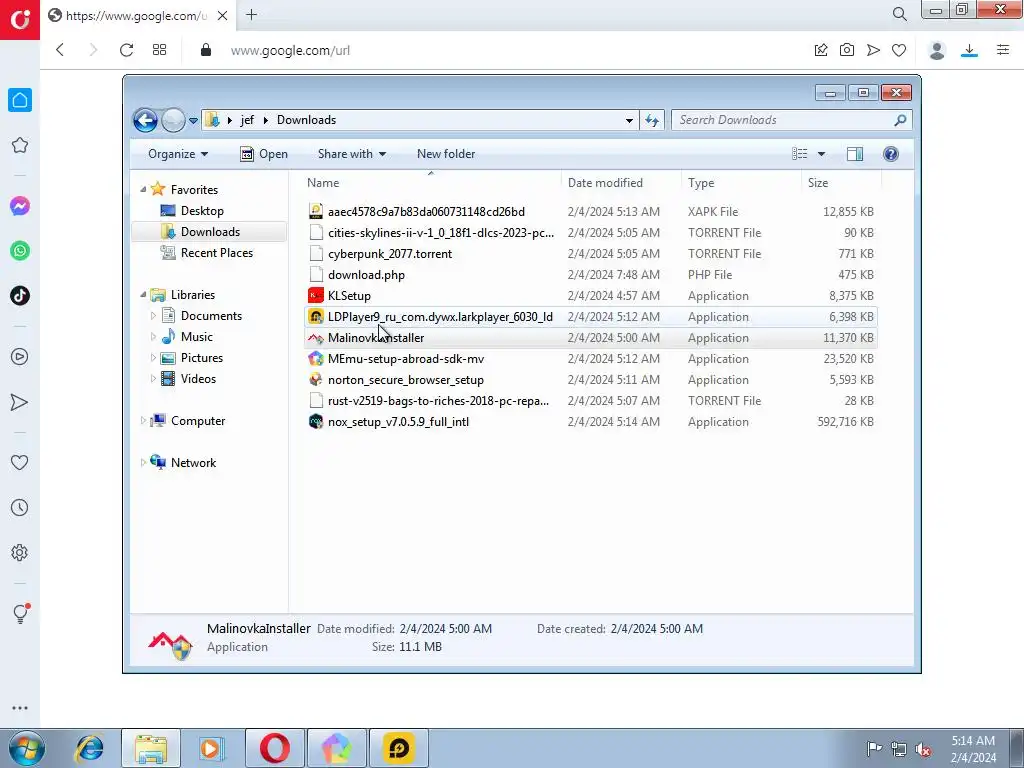The width and height of the screenshot is (1024, 768).
Task: Go back in the Explorer window
Action: click(145, 120)
